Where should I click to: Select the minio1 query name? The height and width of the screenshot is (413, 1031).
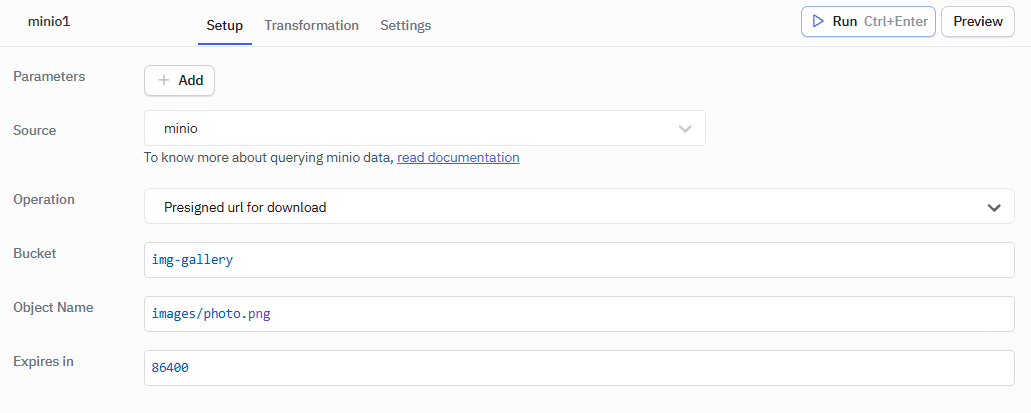(48, 21)
